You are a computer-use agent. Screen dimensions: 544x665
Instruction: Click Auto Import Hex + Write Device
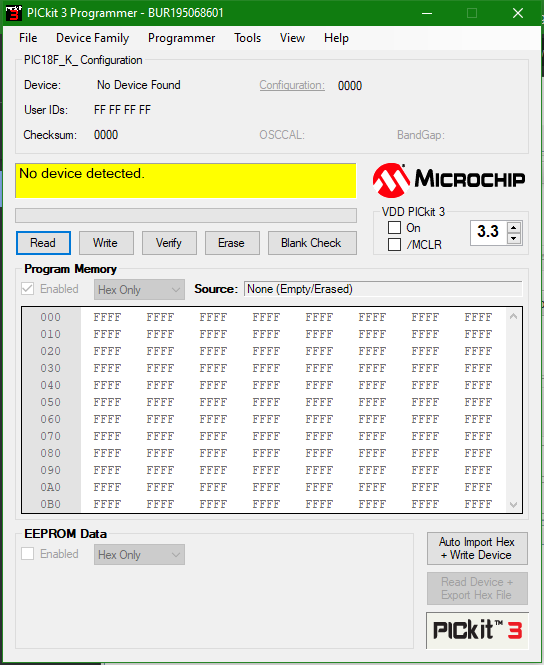click(477, 548)
